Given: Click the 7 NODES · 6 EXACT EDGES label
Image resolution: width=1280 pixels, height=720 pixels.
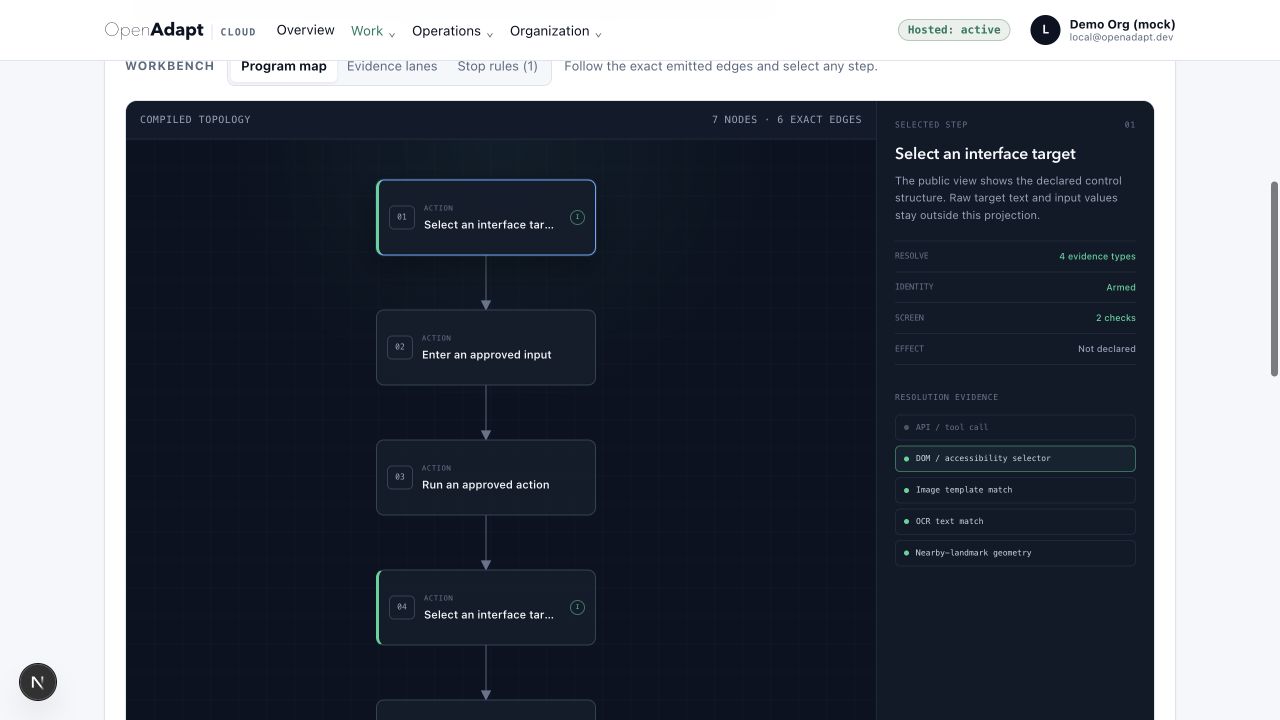Looking at the screenshot, I should 787,119.
